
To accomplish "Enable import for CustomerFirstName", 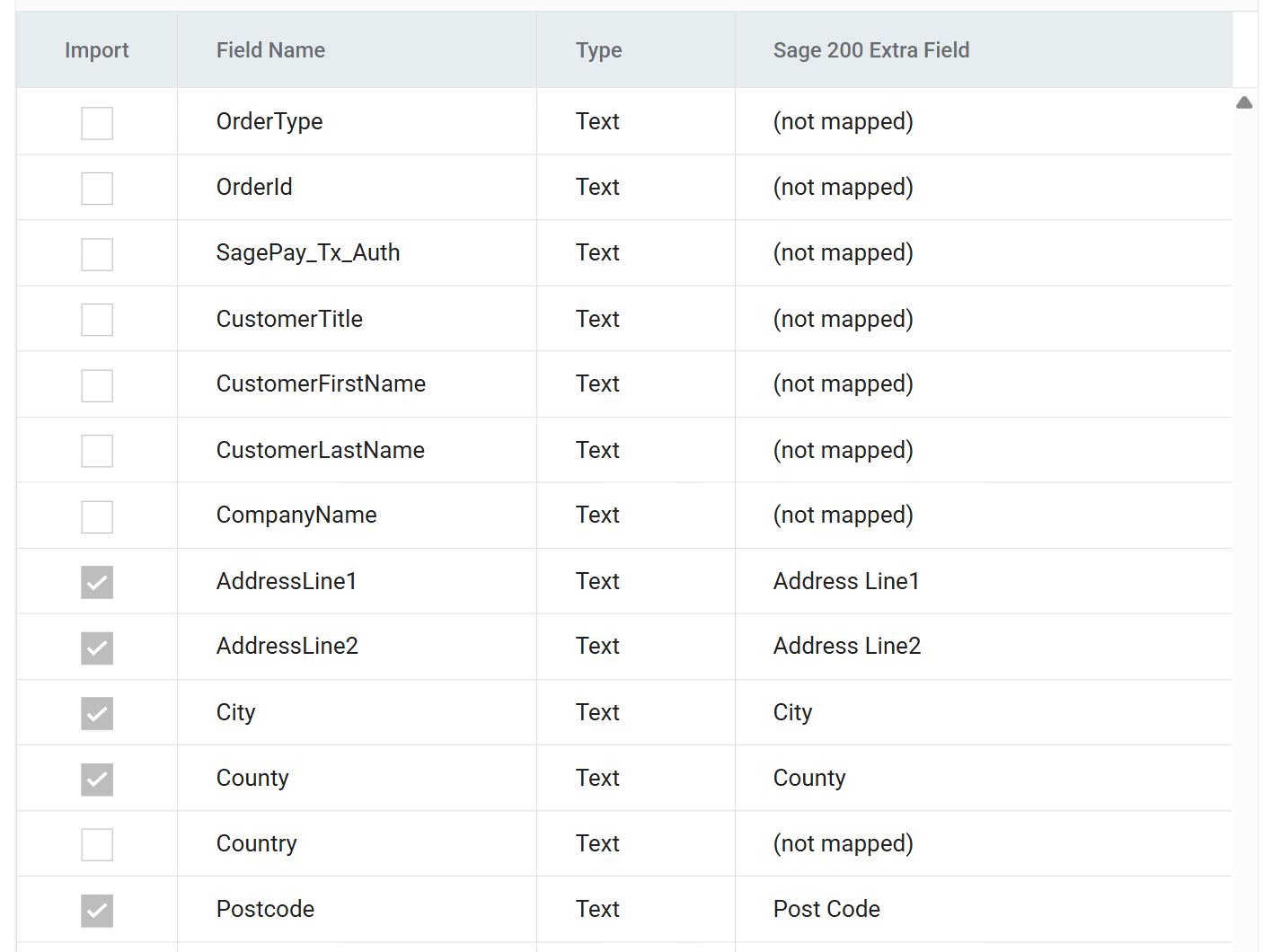I will click(97, 385).
